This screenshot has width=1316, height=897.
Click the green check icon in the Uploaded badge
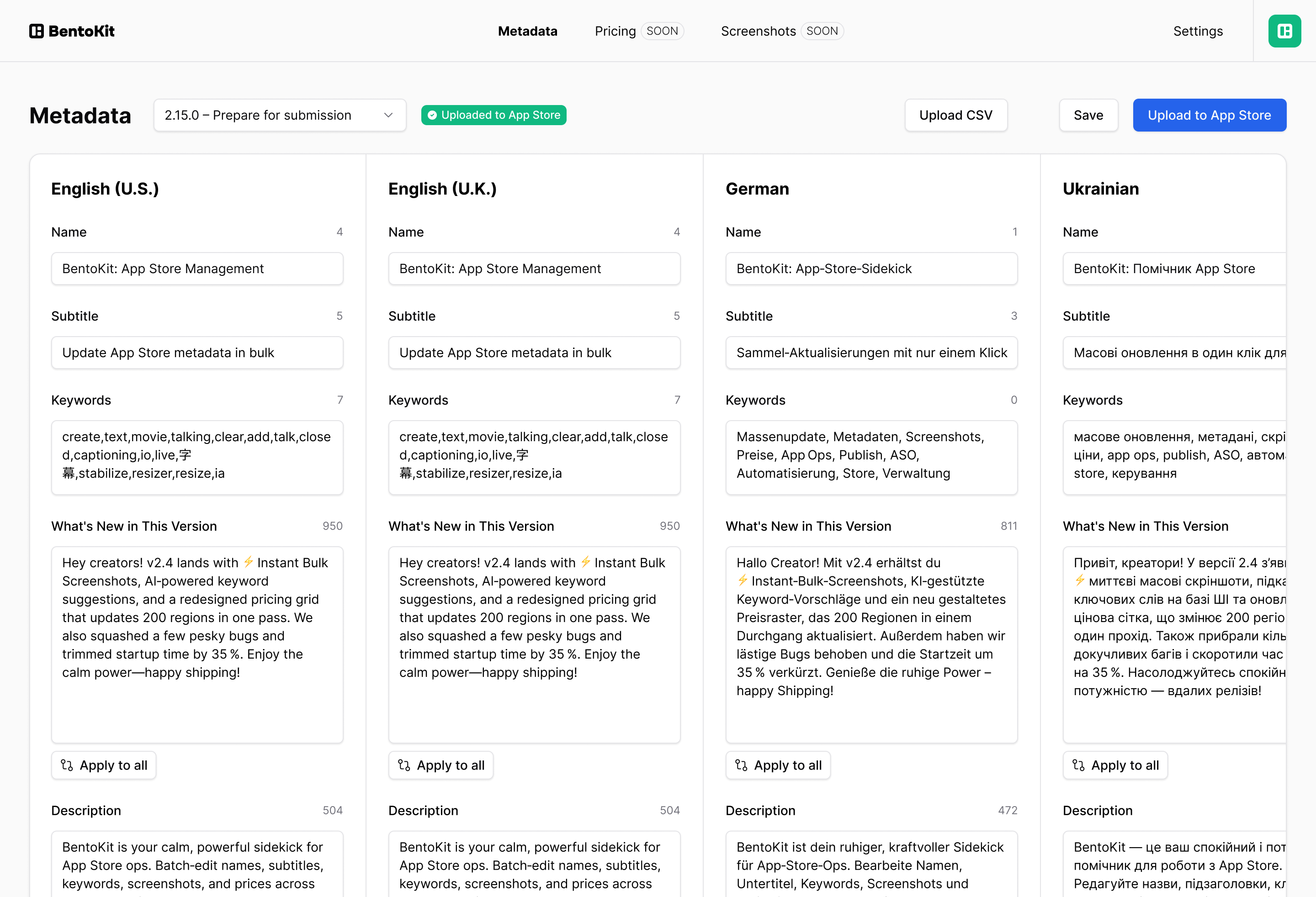pyautogui.click(x=432, y=116)
